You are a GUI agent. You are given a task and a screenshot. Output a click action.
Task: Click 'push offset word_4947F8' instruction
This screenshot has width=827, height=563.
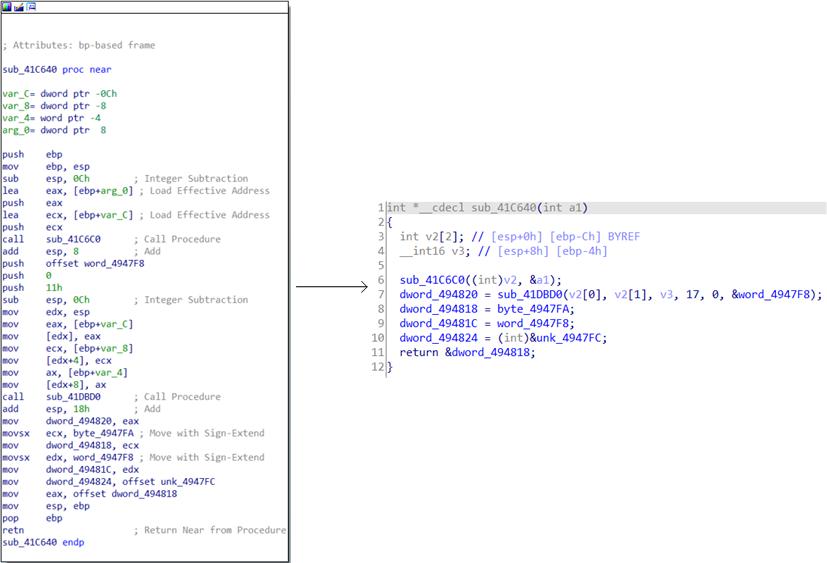(73, 264)
